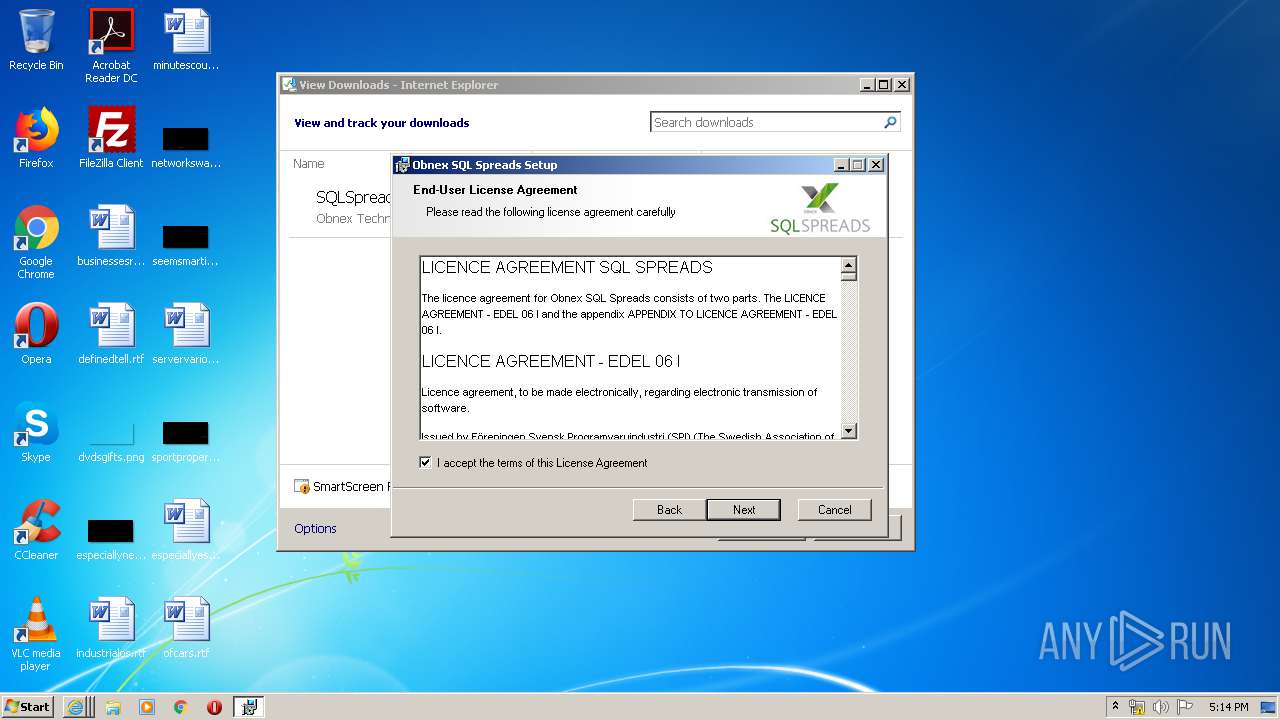This screenshot has height=720, width=1280.
Task: Click the magnifier in Search downloads
Action: coord(890,122)
